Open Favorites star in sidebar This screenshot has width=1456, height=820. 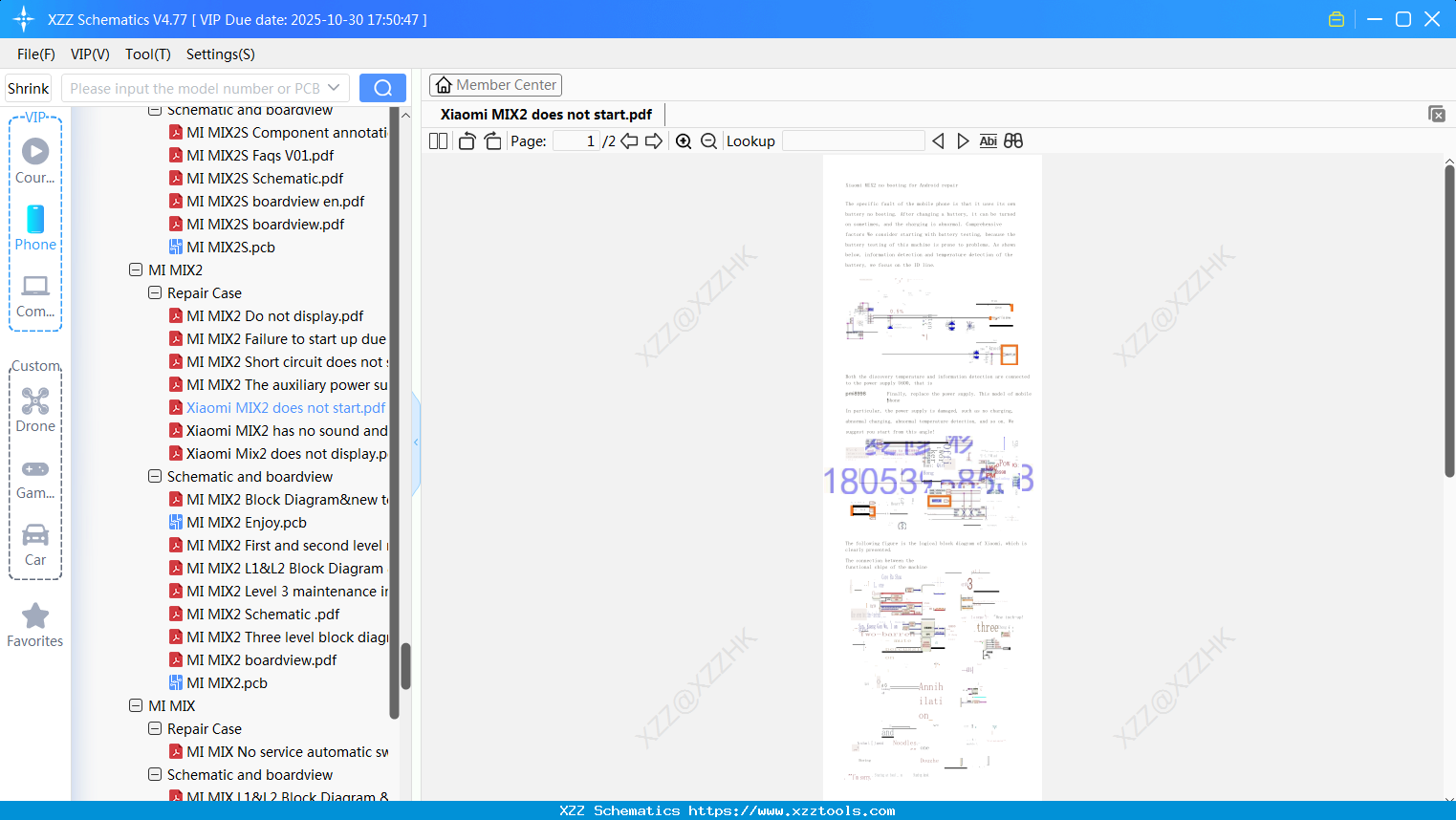(x=35, y=625)
